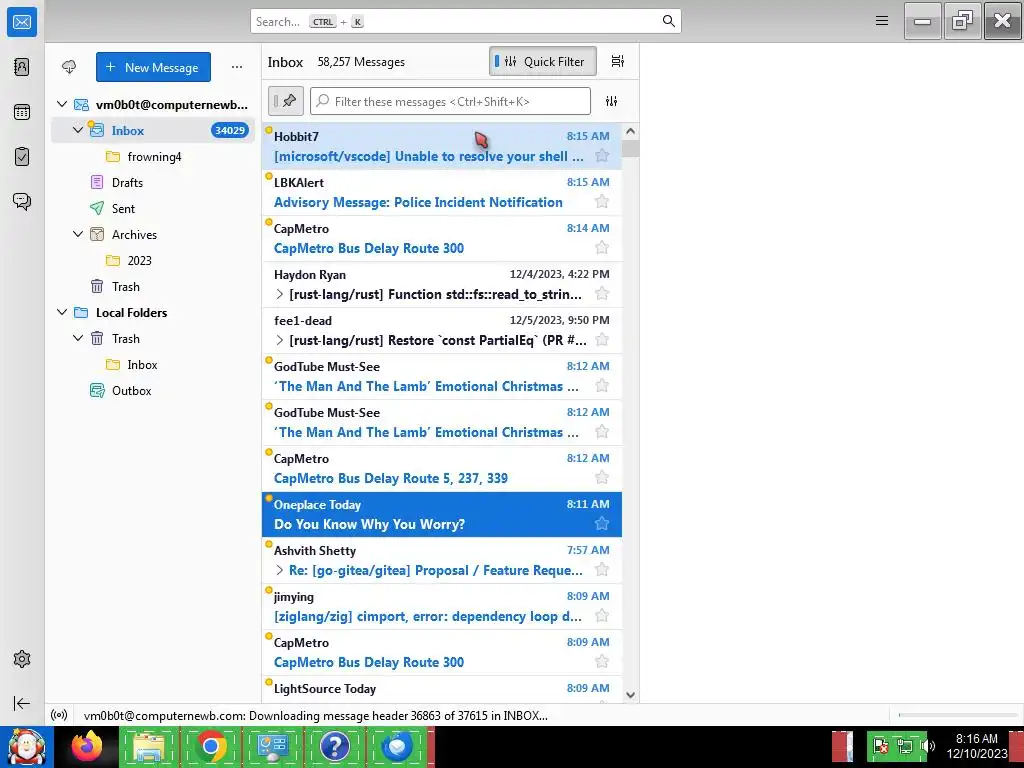Click Filter these messages input field

point(451,101)
